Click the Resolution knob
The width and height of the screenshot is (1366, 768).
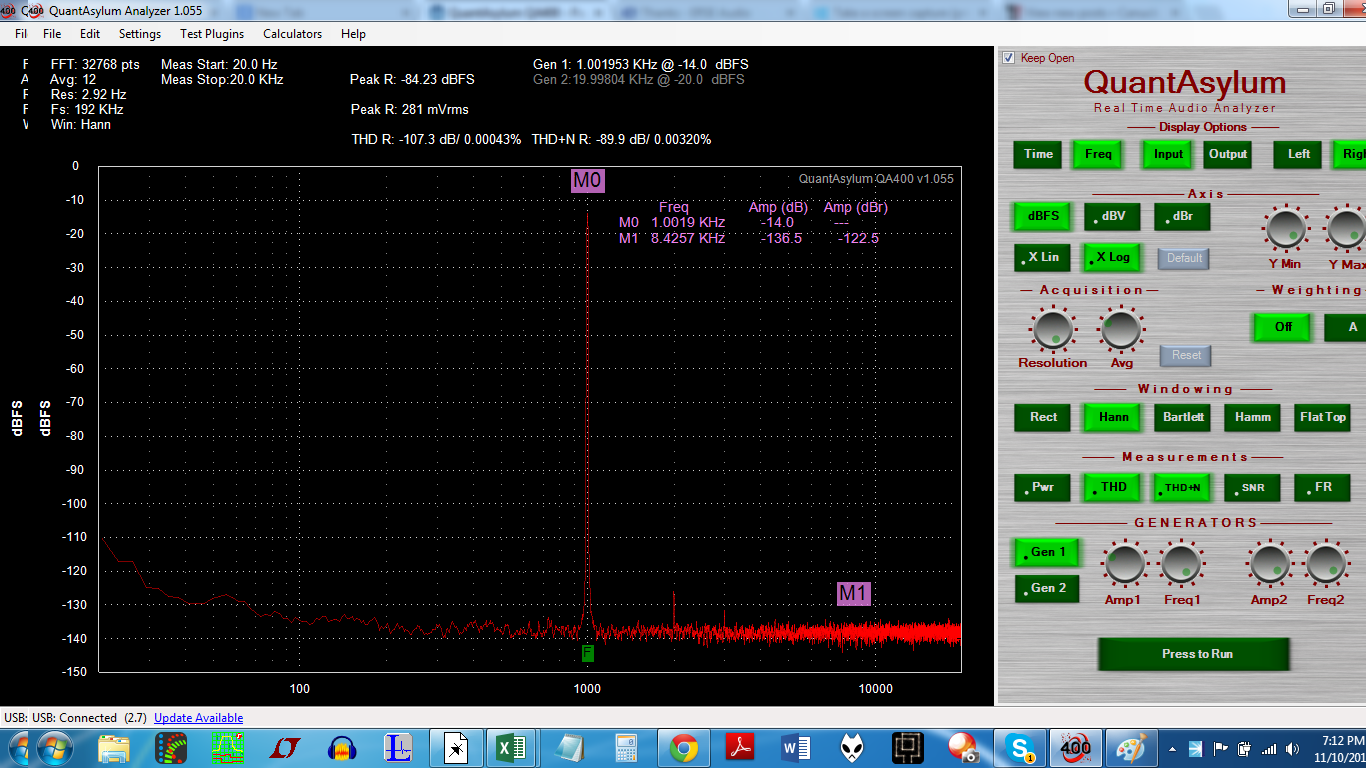[1052, 330]
